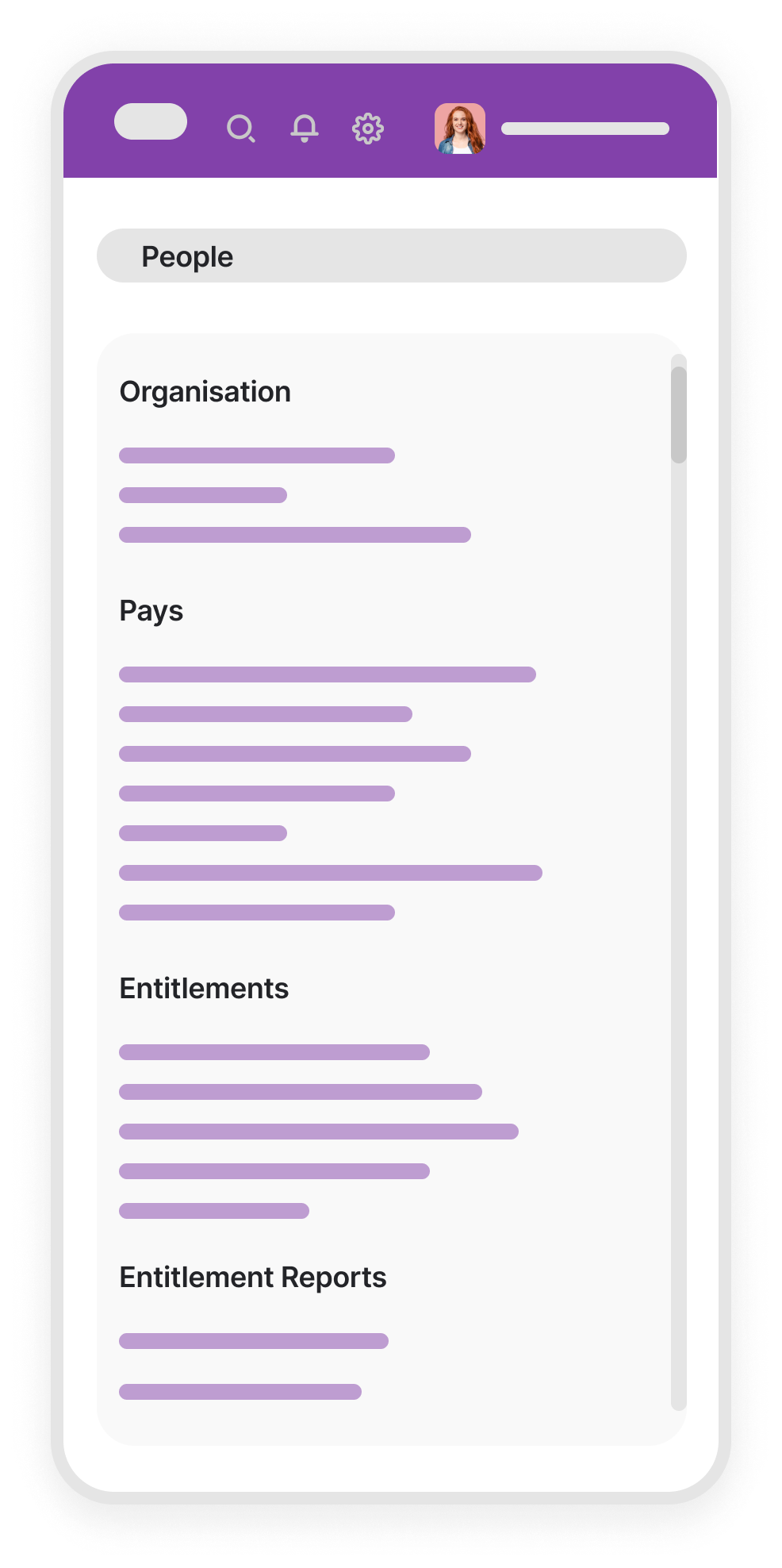Select the first item under Organisation
The width and height of the screenshot is (782, 1568).
256,455
